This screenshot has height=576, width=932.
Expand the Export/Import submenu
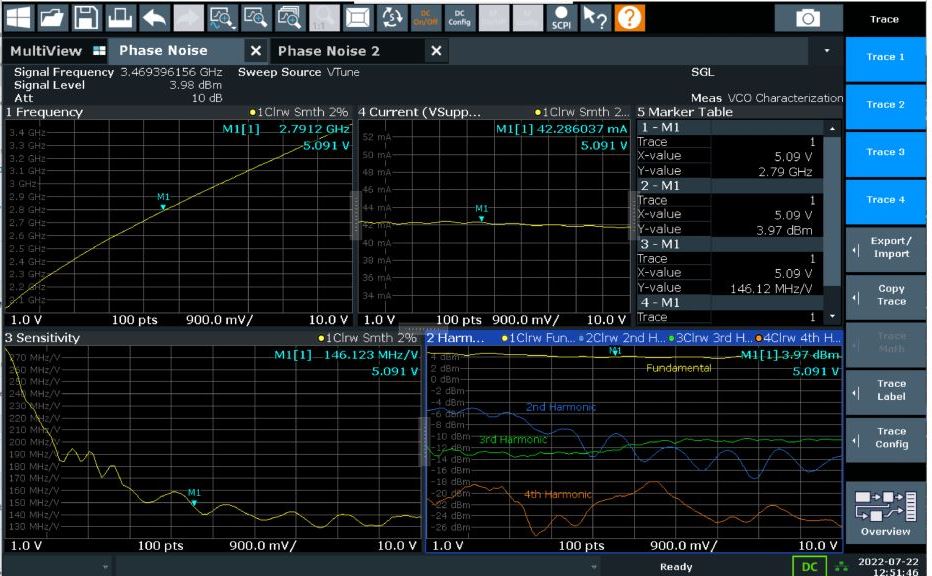pyautogui.click(x=884, y=248)
